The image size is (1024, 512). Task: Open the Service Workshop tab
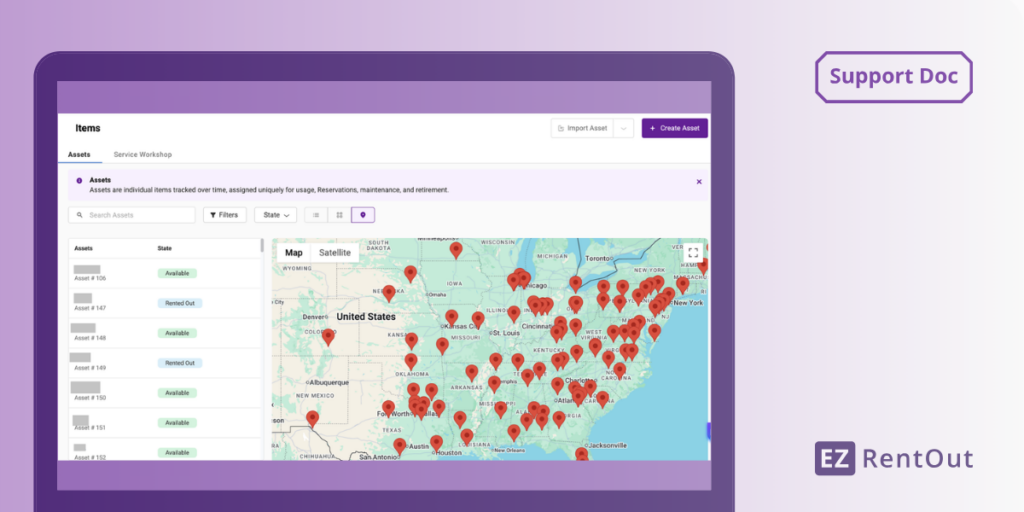143,155
